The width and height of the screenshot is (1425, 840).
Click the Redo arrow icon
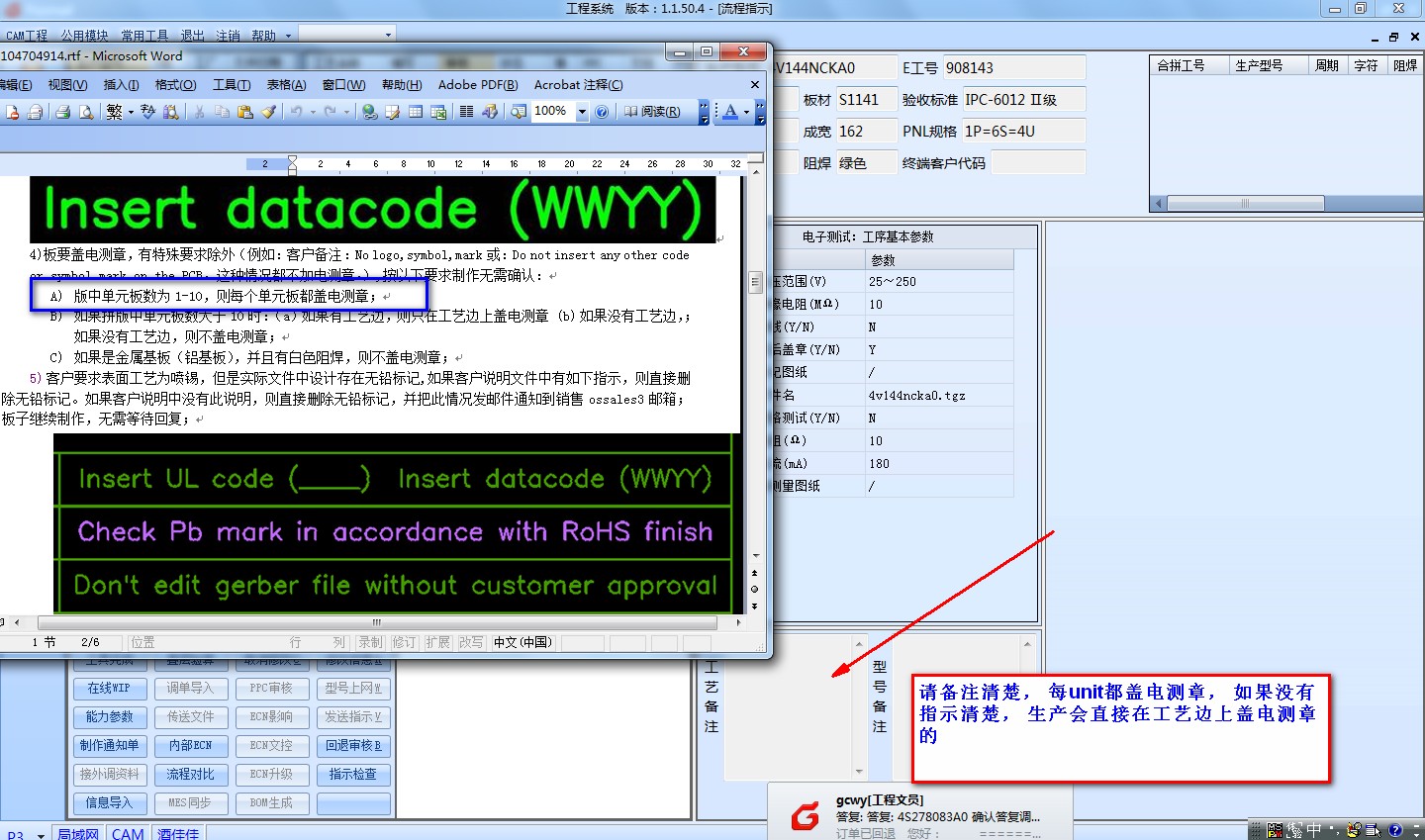pyautogui.click(x=330, y=112)
